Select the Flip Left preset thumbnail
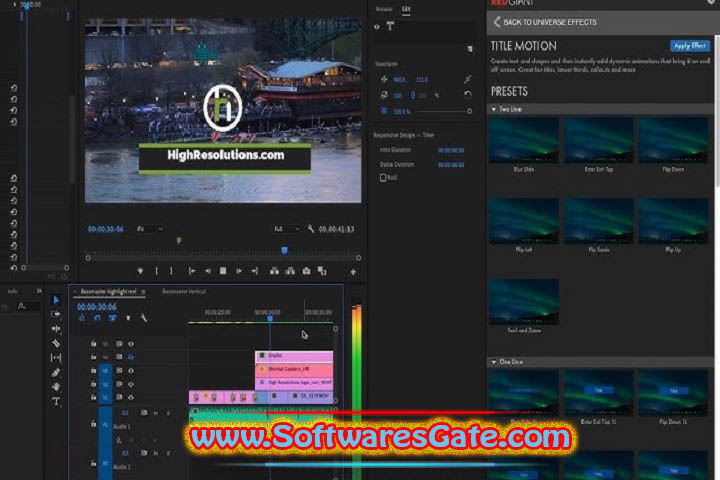This screenshot has height=480, width=720. coord(524,221)
